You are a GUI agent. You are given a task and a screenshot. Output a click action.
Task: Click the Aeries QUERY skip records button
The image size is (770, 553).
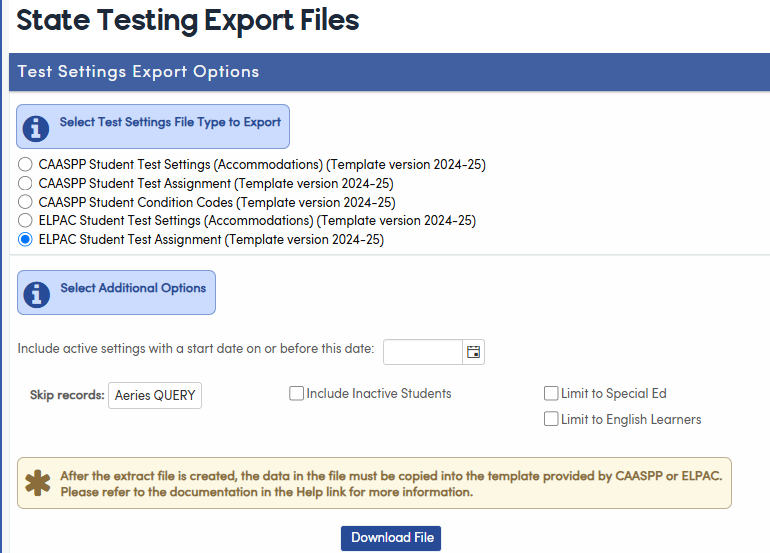tap(155, 395)
